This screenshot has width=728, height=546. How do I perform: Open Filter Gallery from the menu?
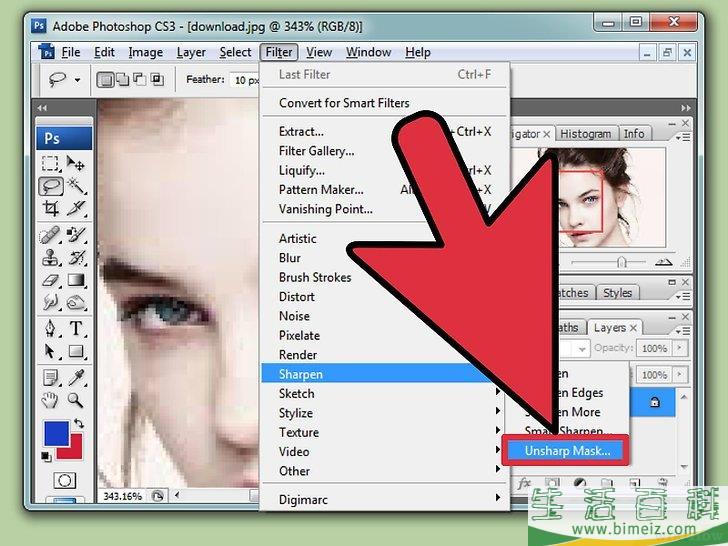316,151
